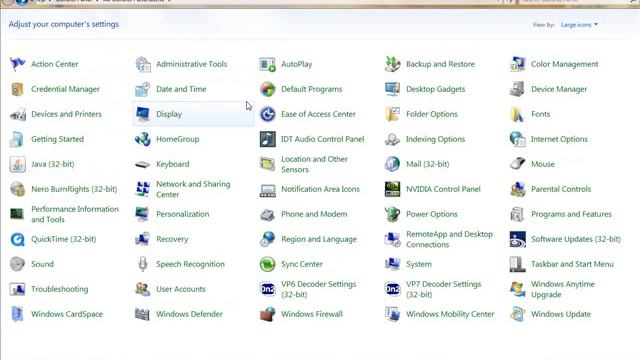Click the Desktop Gadgets icon

(x=392, y=89)
